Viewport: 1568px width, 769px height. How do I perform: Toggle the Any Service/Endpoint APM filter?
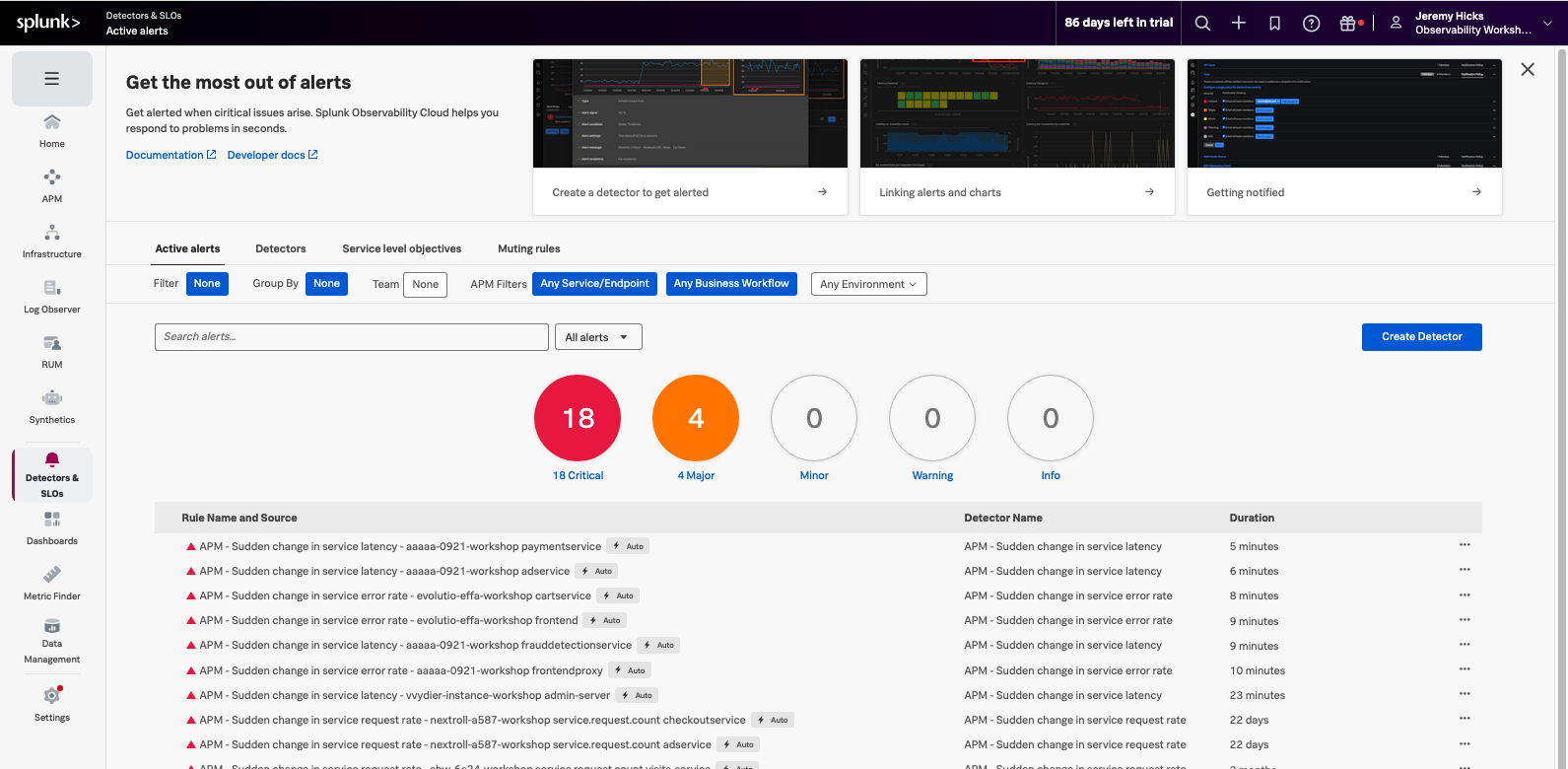point(594,284)
